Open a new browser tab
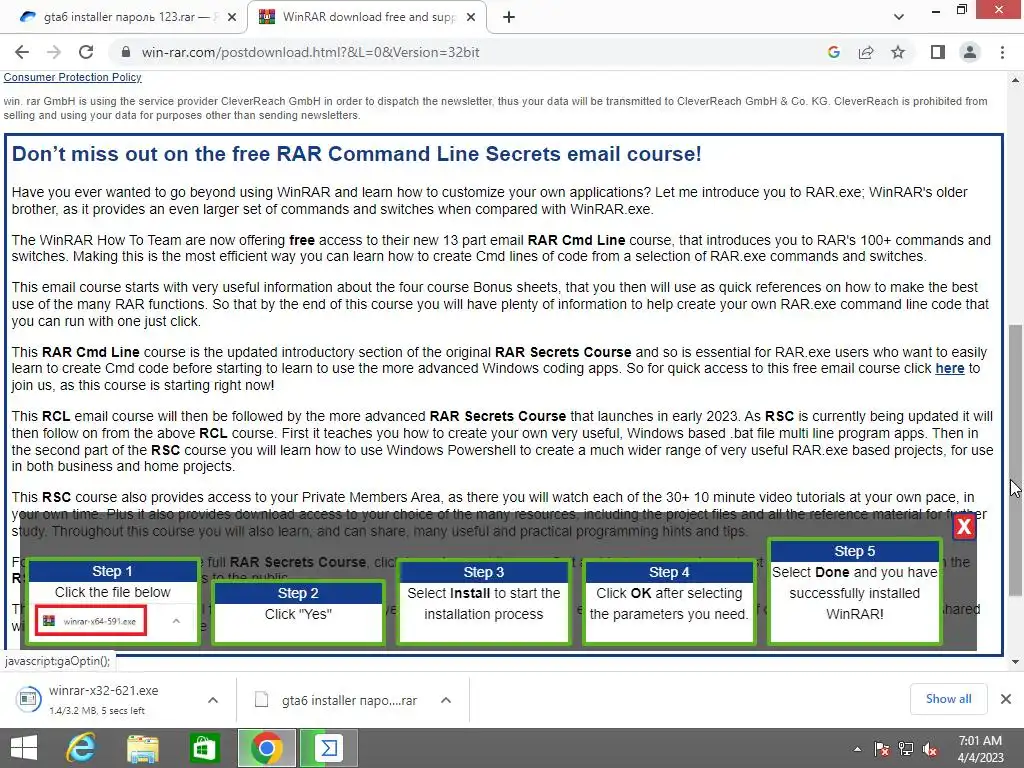The image size is (1024, 768). (509, 17)
